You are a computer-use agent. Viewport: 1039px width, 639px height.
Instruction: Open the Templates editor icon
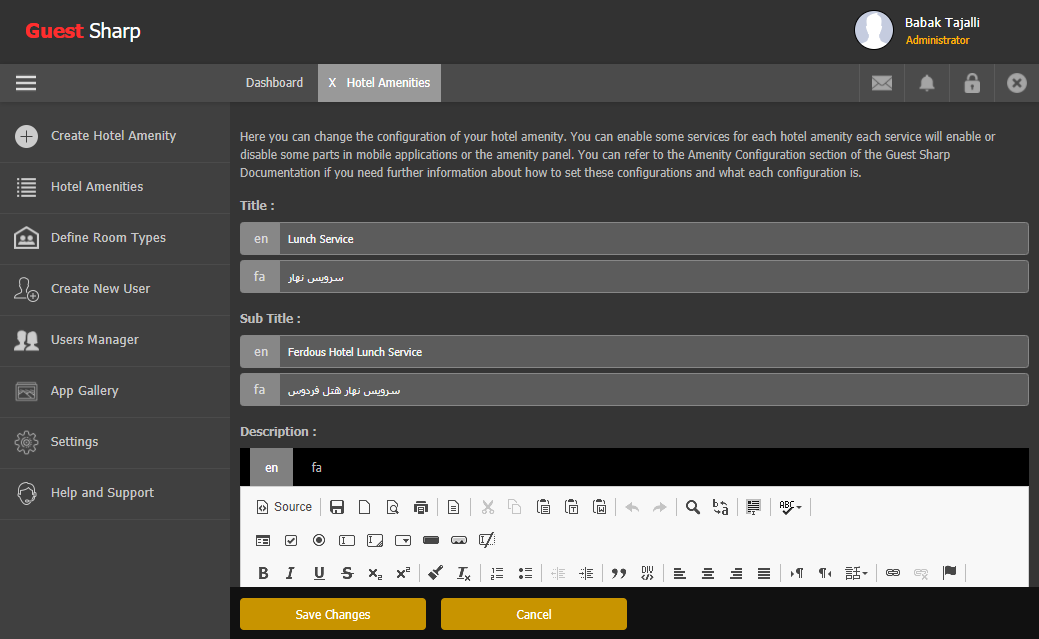(453, 507)
